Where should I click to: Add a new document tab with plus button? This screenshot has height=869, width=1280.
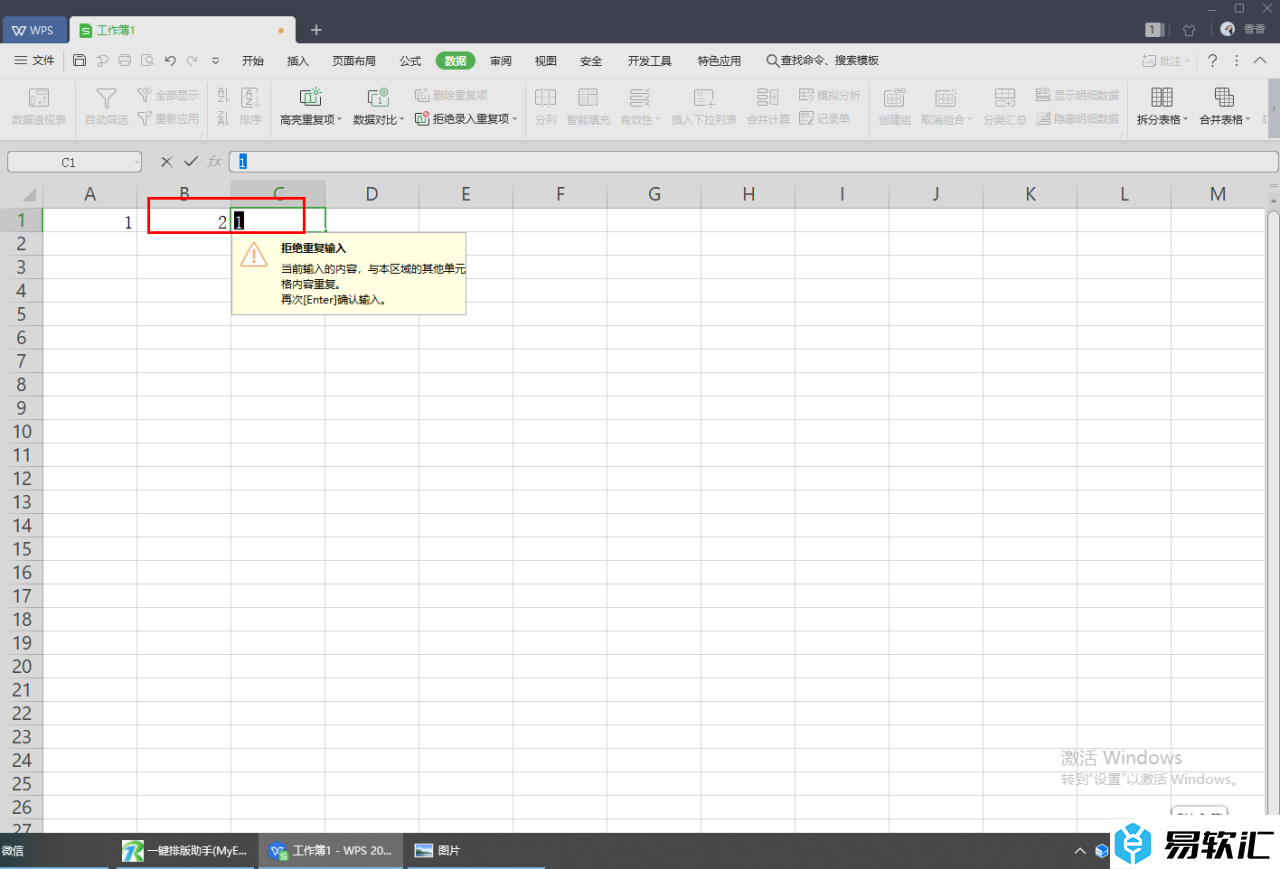tap(316, 30)
